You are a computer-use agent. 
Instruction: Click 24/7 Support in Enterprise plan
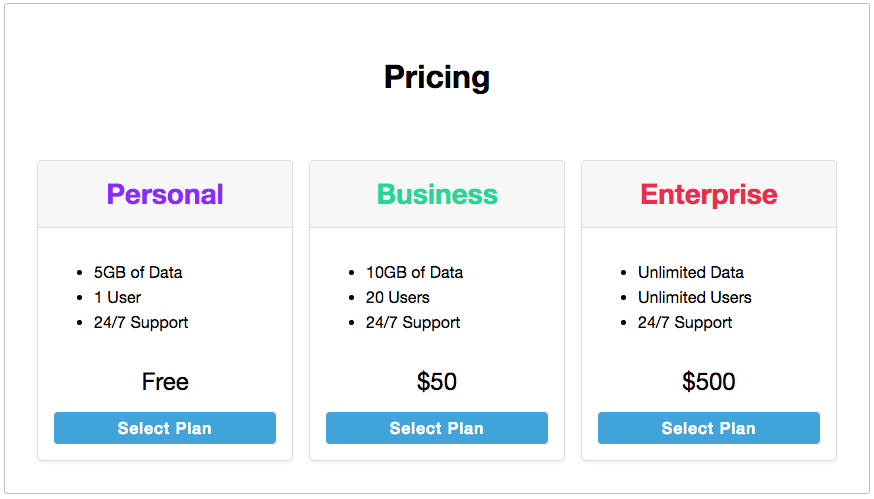(x=685, y=322)
